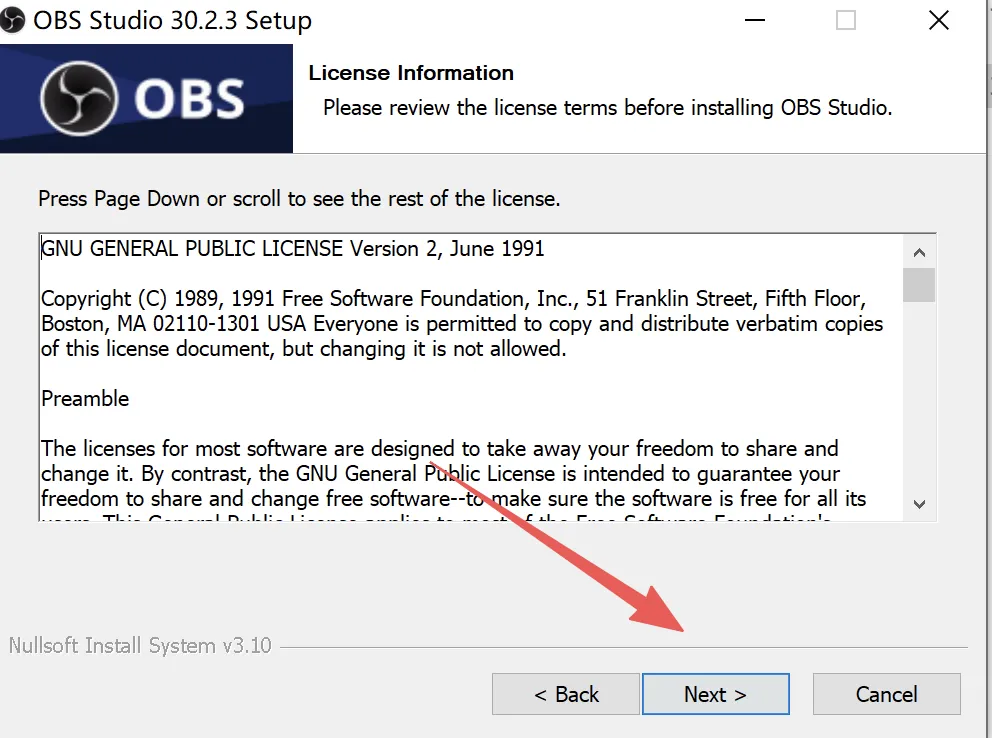Click the OBS Studio 30.2.3 Setup title text
Image resolution: width=992 pixels, height=738 pixels.
pos(173,20)
